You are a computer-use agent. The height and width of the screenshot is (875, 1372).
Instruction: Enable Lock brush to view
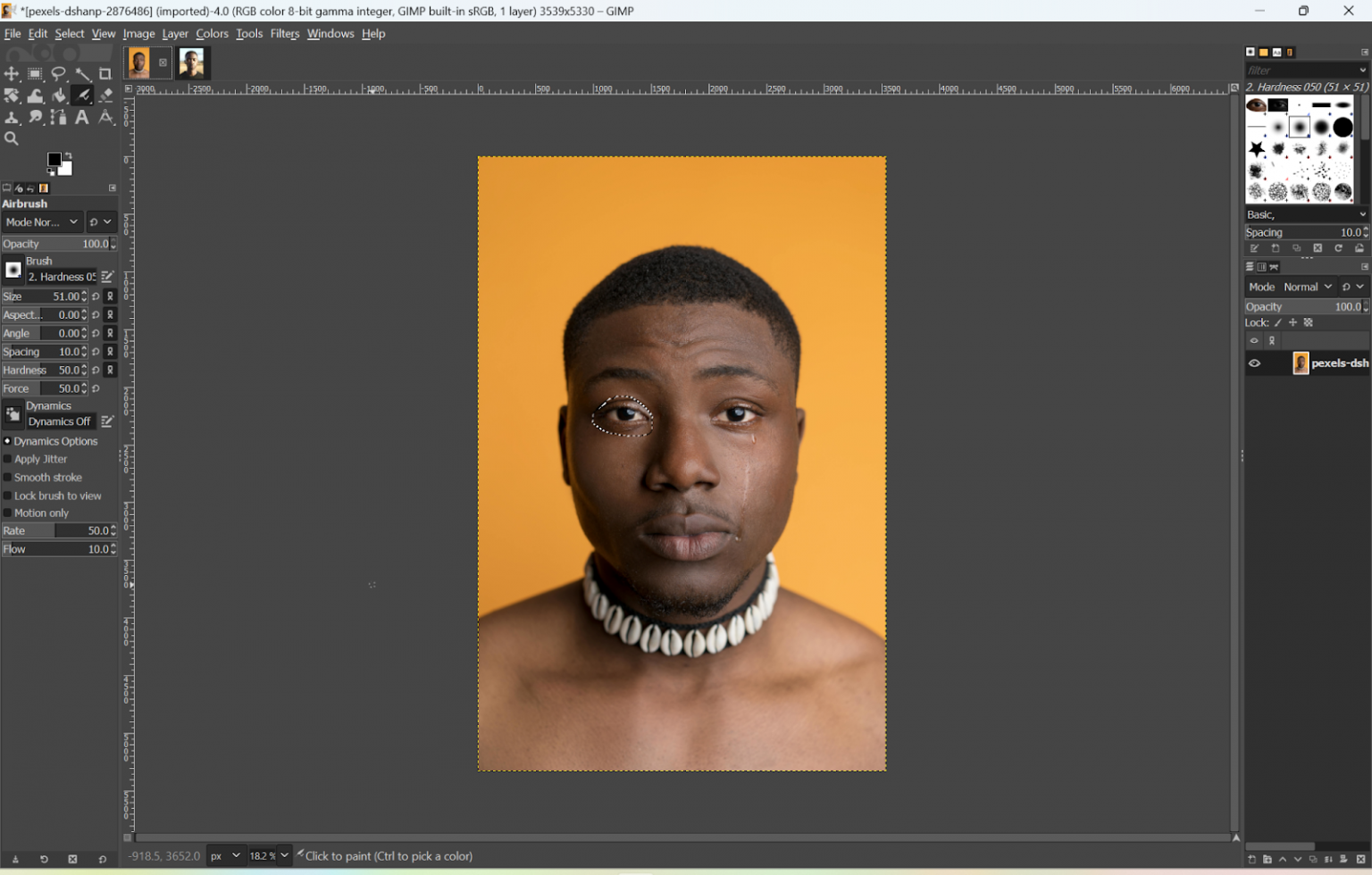[x=7, y=496]
